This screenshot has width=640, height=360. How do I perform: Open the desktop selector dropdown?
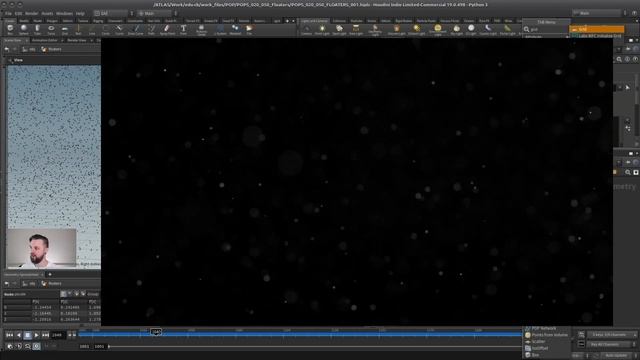coord(113,13)
